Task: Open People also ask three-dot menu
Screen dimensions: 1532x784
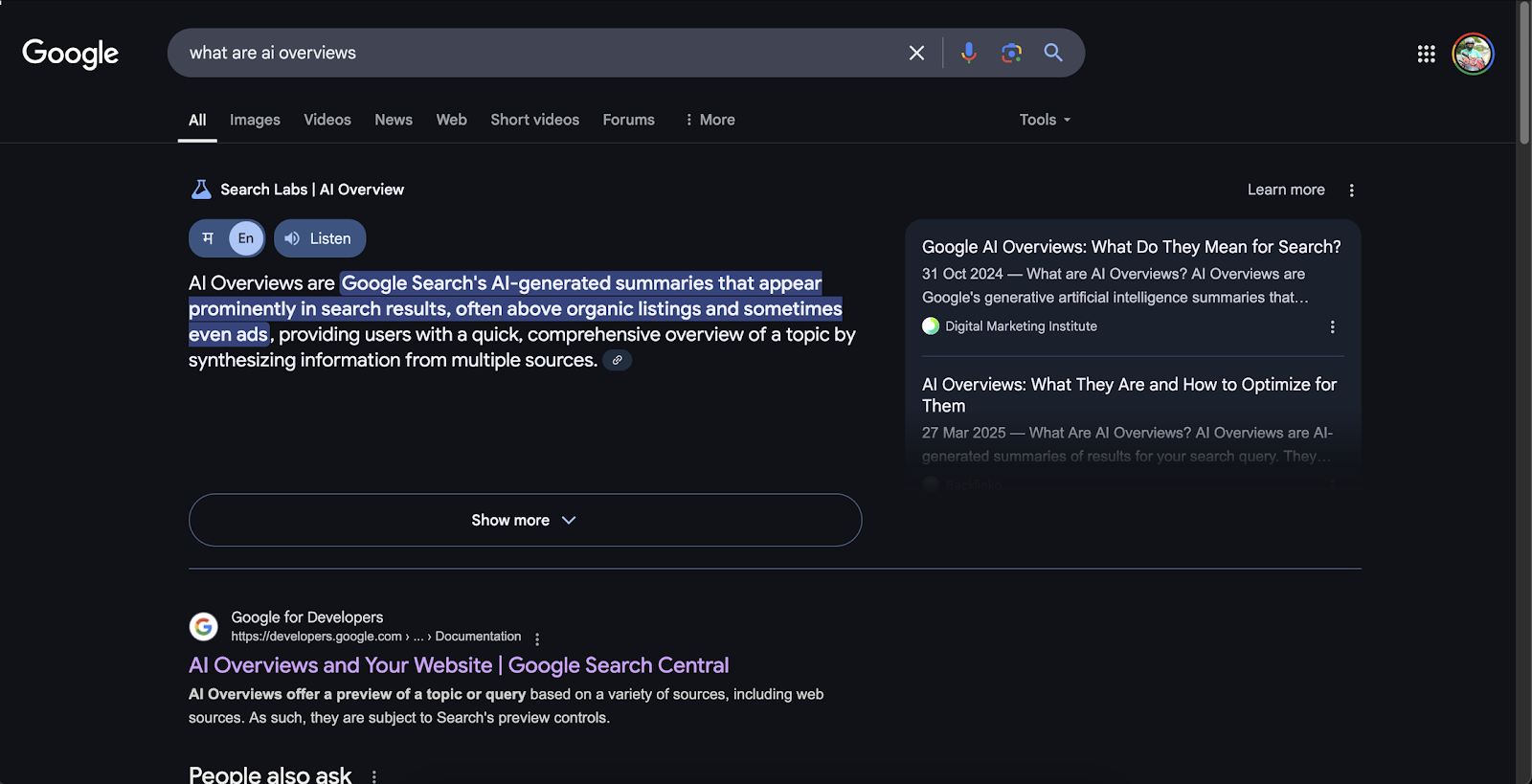Action: coord(374,776)
